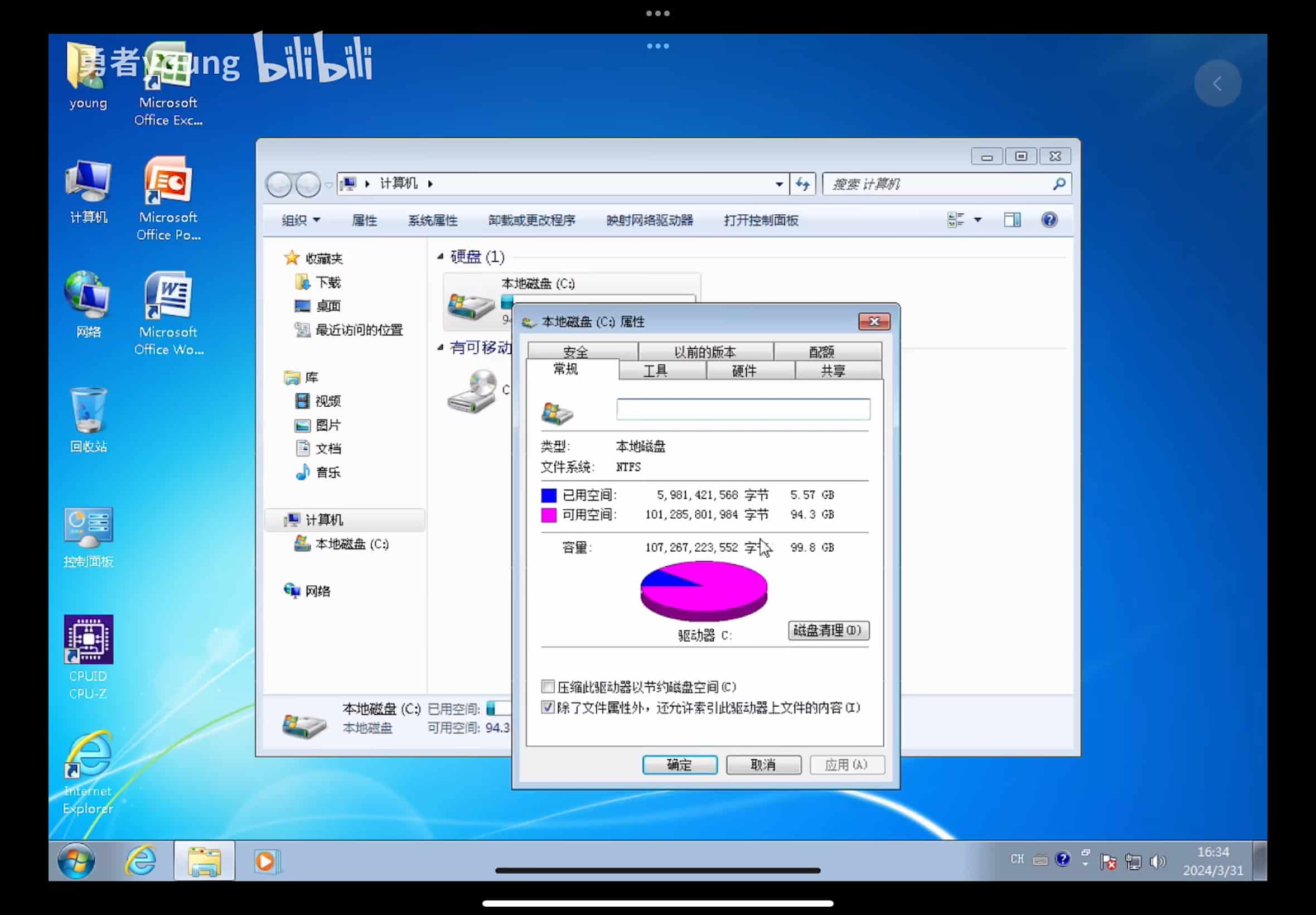
Task: Click the drive label input field
Action: pyautogui.click(x=743, y=409)
